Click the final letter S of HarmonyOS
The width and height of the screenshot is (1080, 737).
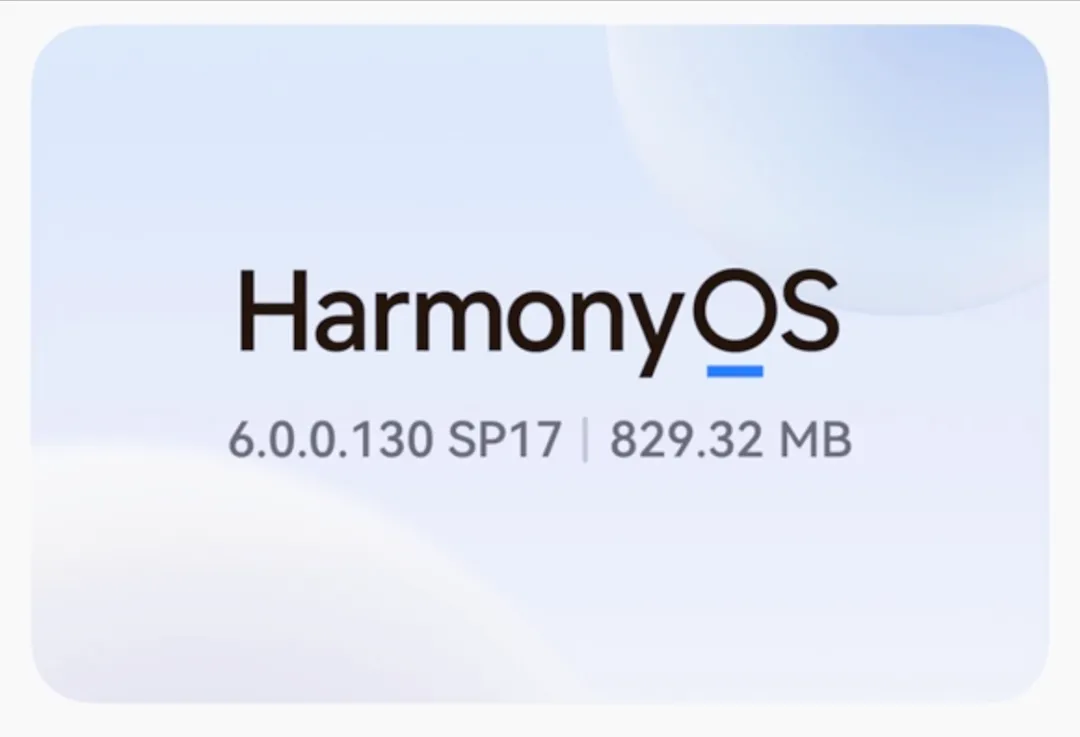click(x=810, y=311)
